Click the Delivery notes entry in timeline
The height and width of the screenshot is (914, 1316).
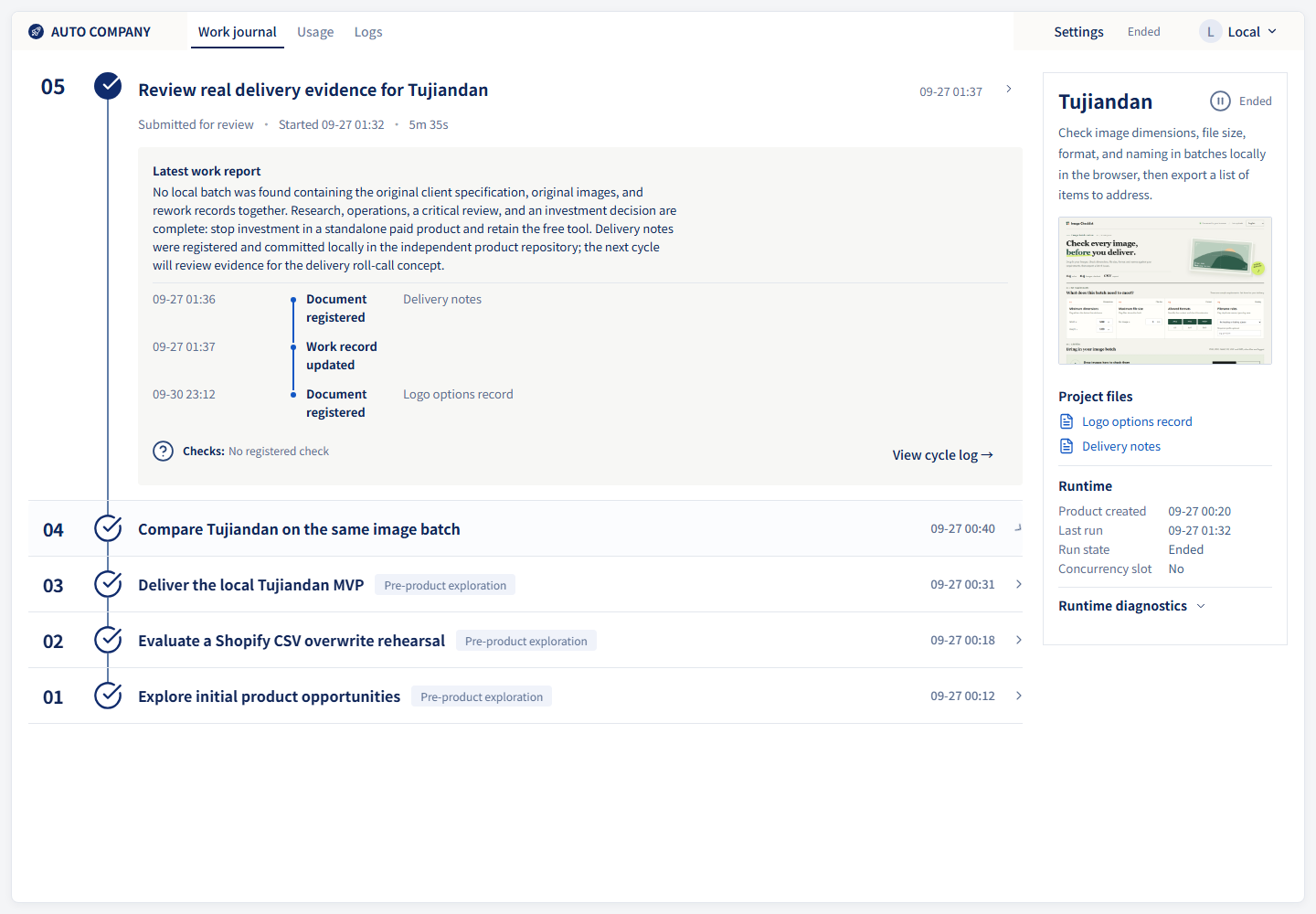tap(442, 299)
